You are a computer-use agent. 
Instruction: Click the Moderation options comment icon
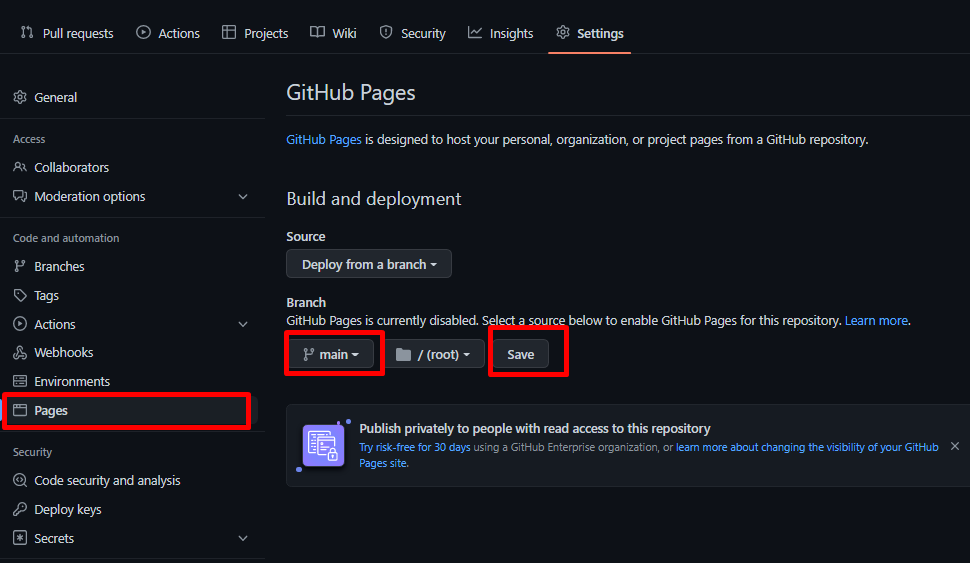20,196
